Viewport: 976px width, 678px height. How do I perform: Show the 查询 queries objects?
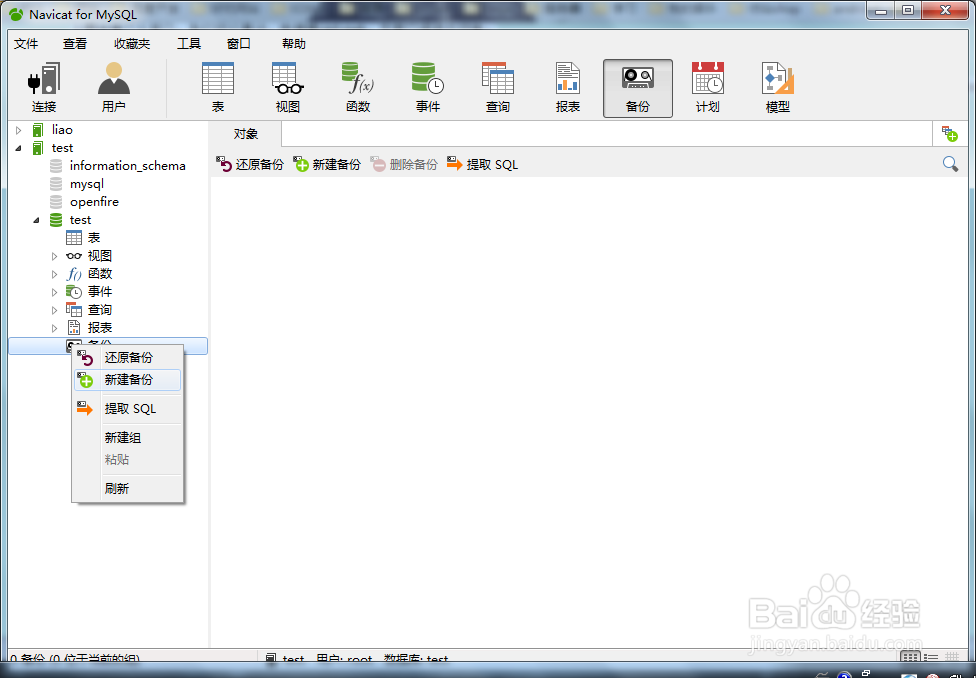497,88
